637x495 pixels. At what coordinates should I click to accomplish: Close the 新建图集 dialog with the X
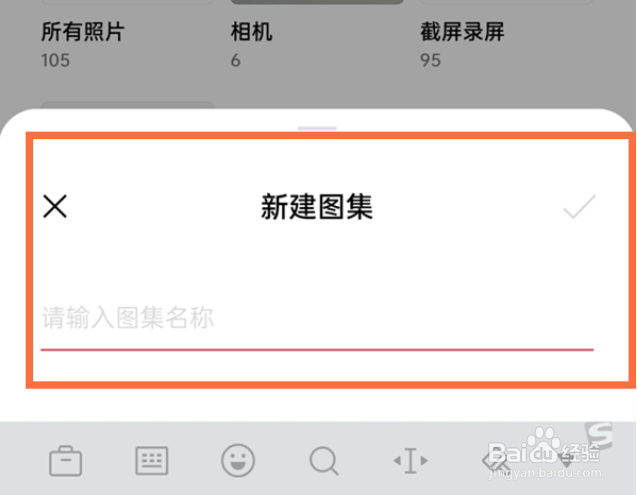[x=55, y=206]
